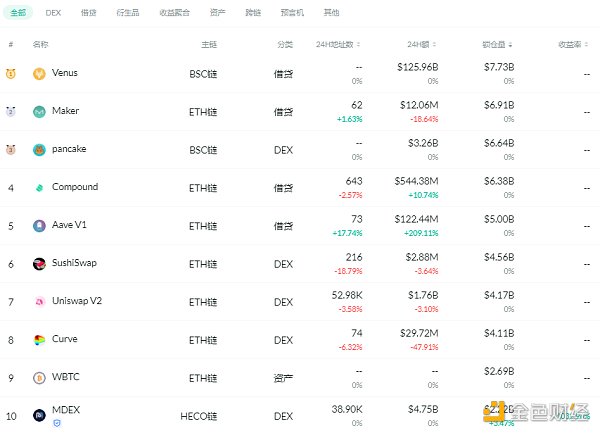Viewport: 600px width, 433px height.
Task: Sort by 锁仓量 column arrows
Action: [x=510, y=45]
